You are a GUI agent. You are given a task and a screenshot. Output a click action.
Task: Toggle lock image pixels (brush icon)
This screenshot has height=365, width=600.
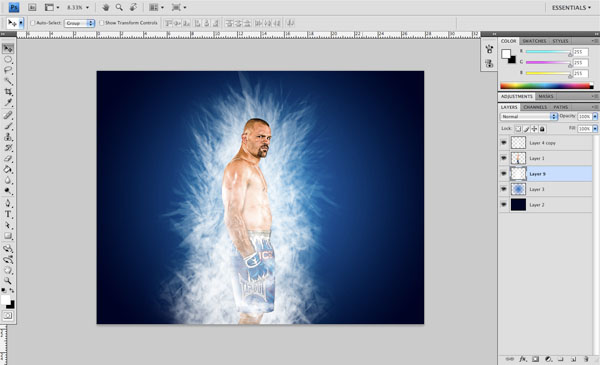click(x=527, y=129)
